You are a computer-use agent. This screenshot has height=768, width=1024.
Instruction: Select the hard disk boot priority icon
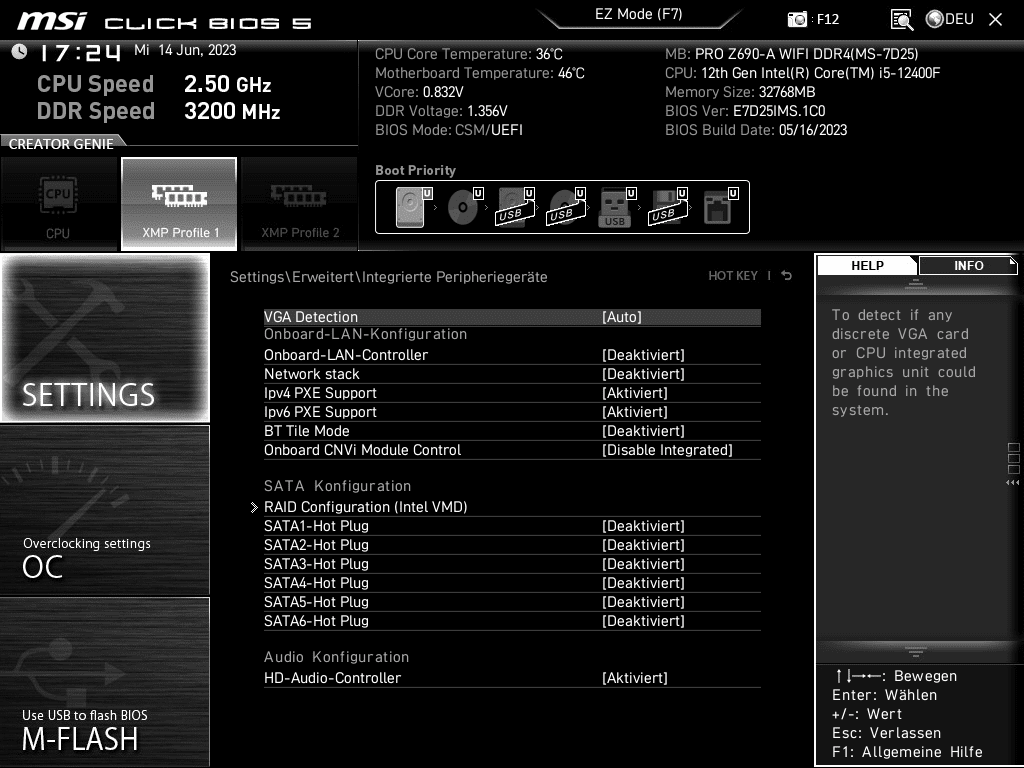pyautogui.click(x=413, y=207)
